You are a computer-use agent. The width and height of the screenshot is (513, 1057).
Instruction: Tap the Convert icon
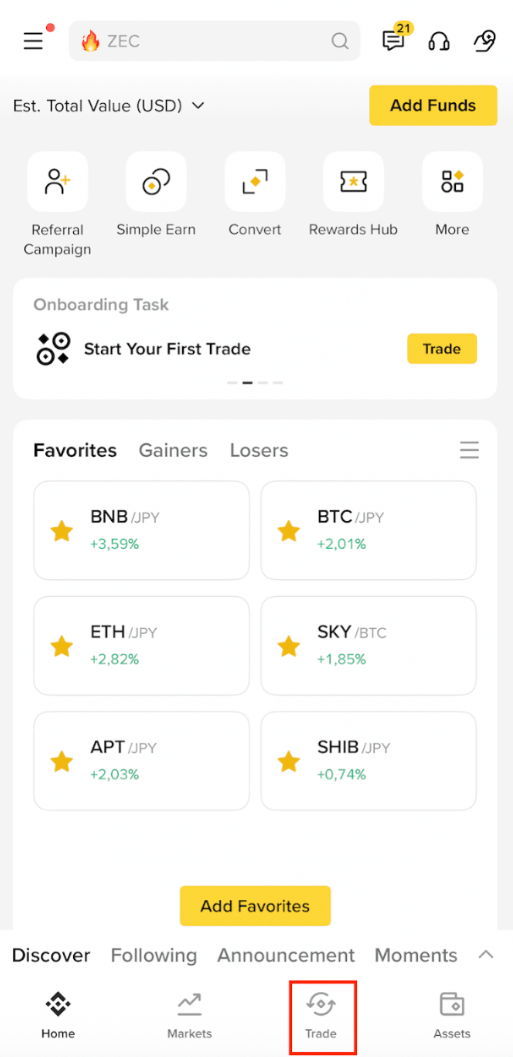[255, 181]
